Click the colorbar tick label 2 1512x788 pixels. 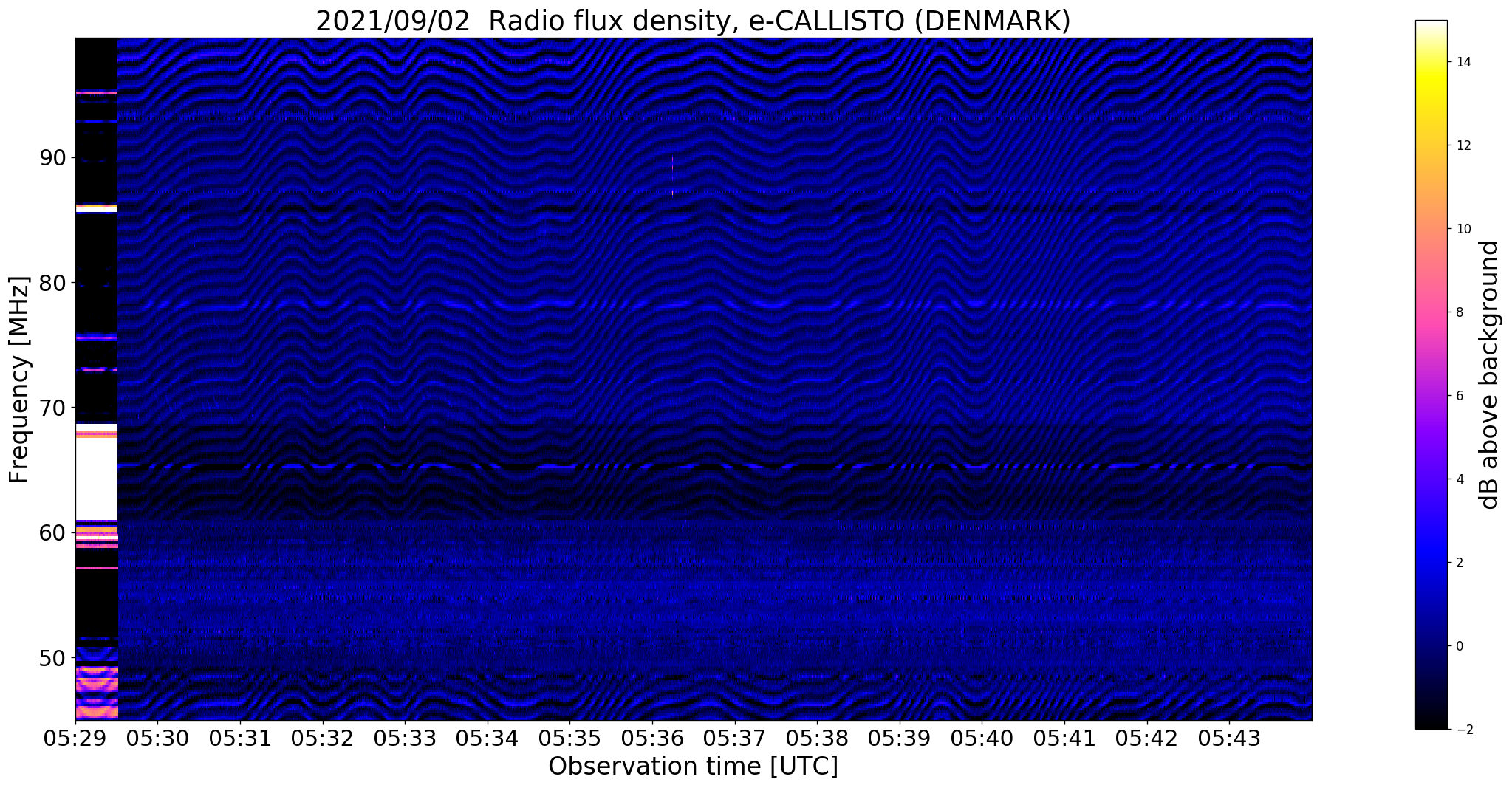pos(1459,563)
